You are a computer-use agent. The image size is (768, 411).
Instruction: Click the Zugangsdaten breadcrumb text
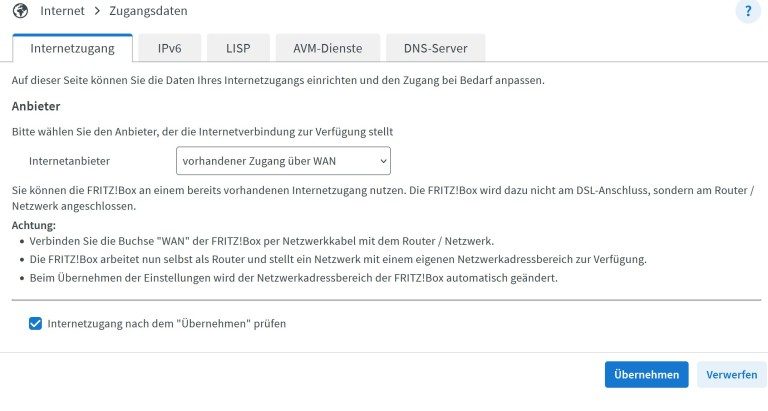tap(148, 11)
